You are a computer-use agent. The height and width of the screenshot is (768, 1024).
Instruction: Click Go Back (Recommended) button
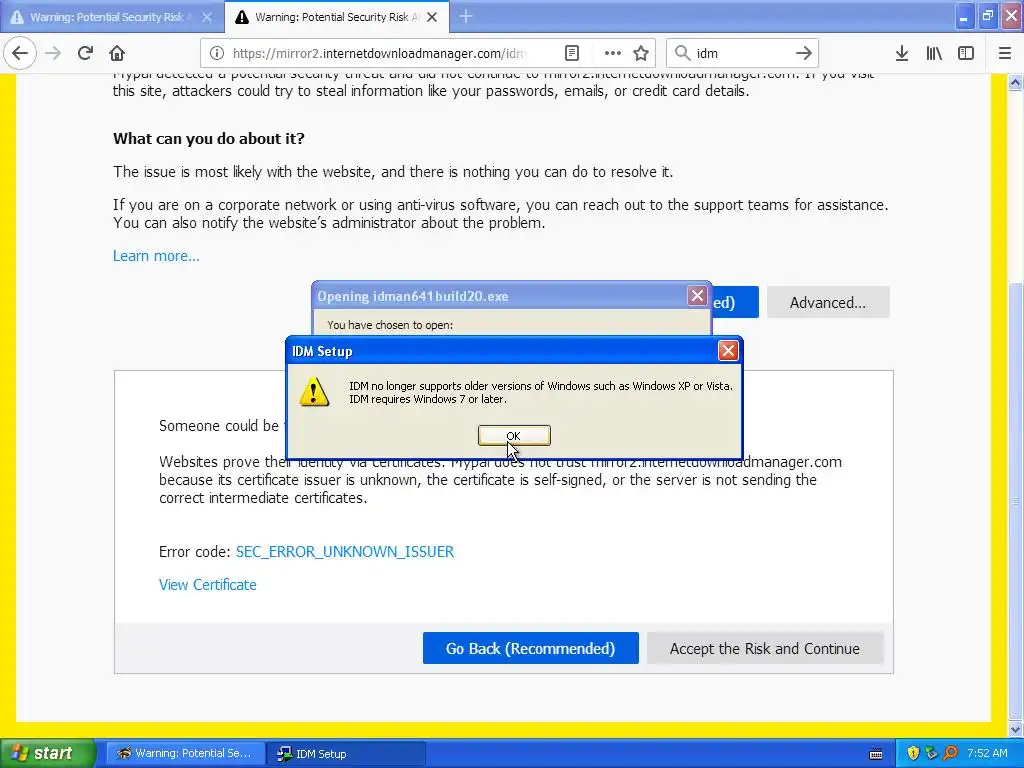point(530,648)
